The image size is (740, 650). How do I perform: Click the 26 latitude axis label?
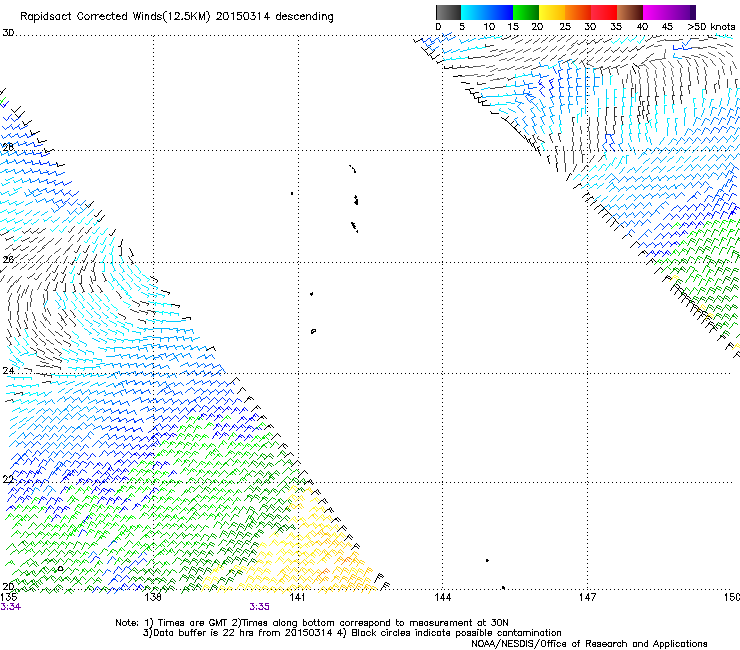(x=8, y=260)
